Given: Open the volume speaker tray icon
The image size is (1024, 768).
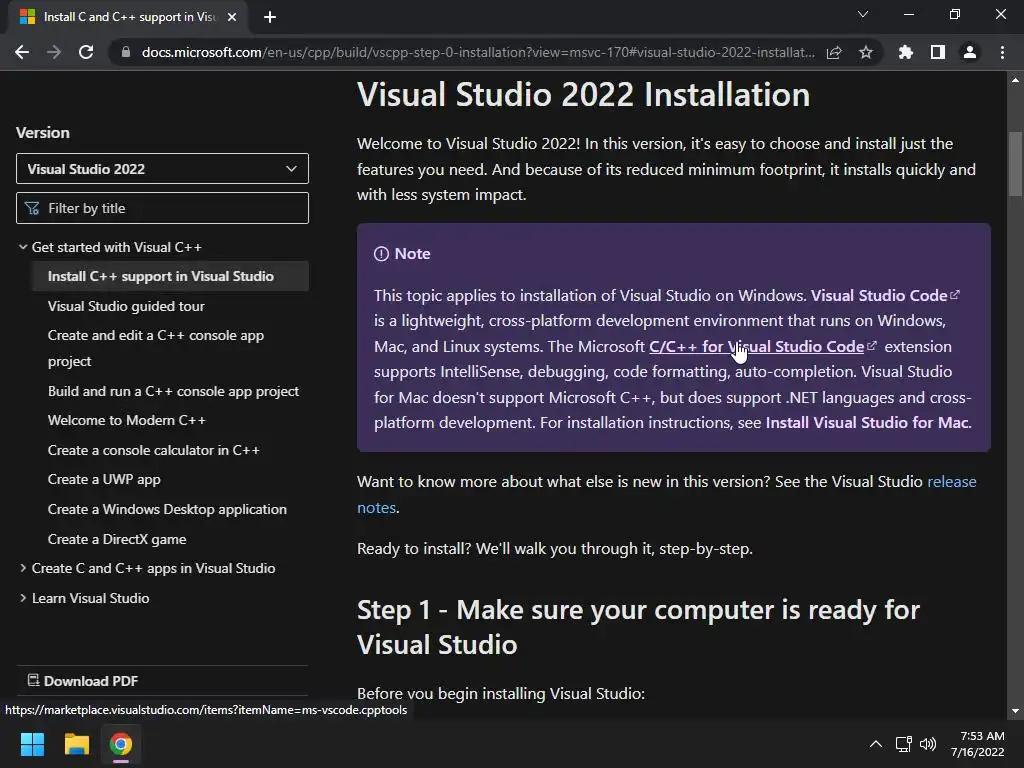Looking at the screenshot, I should [928, 744].
